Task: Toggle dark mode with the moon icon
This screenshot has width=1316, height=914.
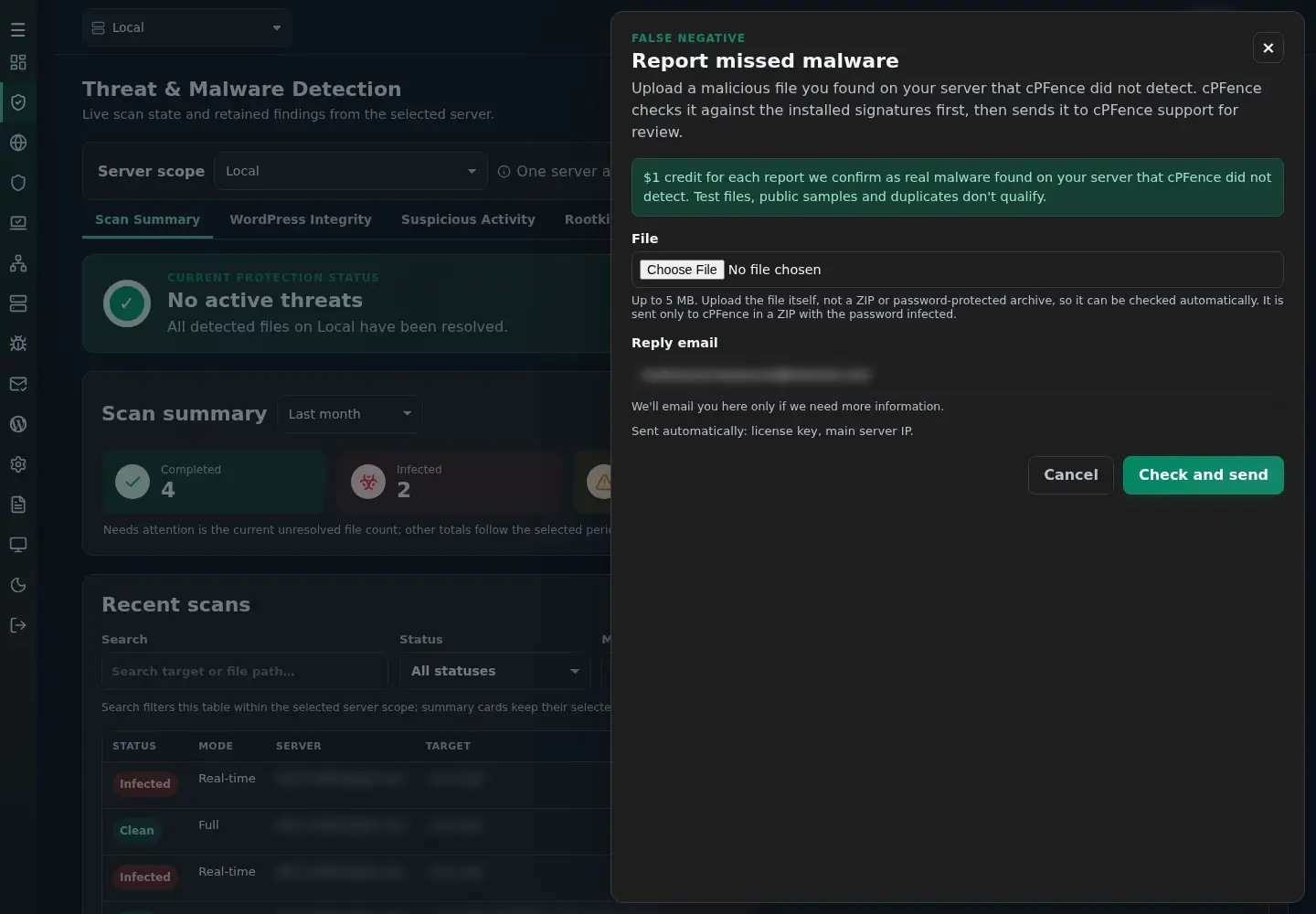Action: [18, 585]
